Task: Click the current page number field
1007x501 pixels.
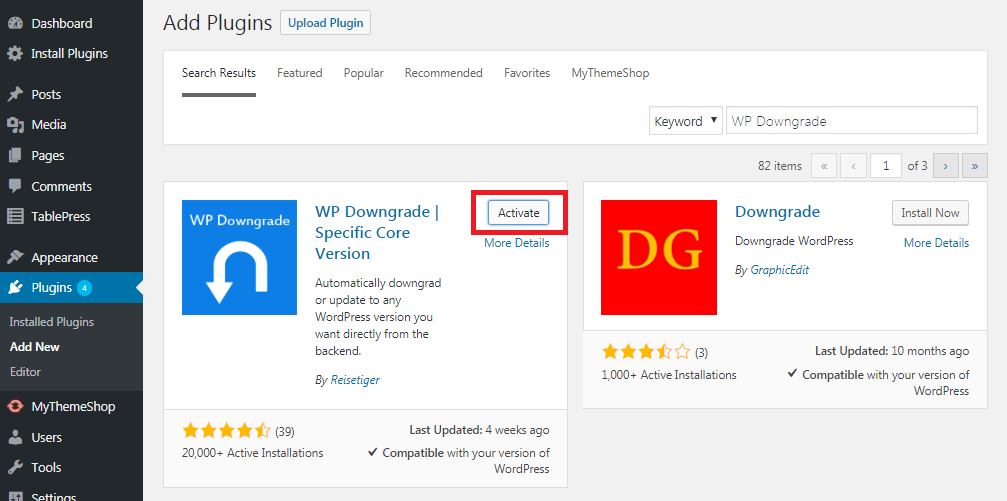Action: 886,166
